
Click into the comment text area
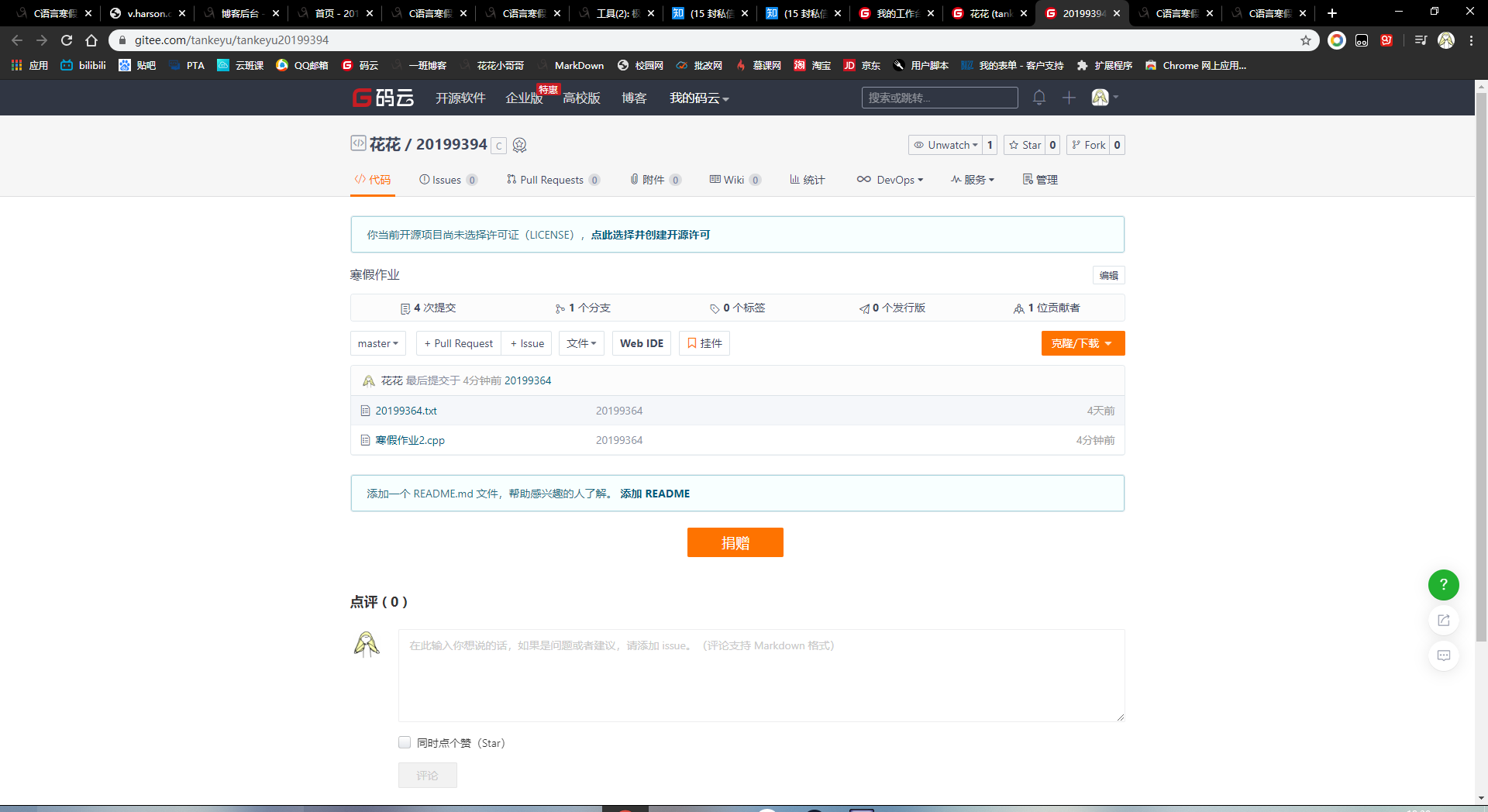click(761, 676)
